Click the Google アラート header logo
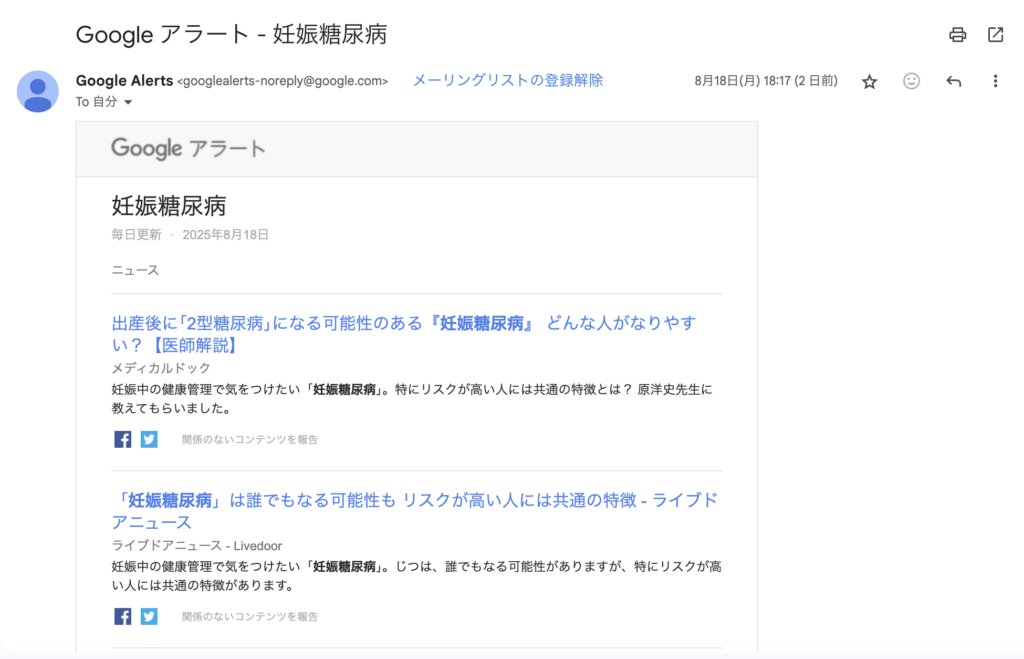 coord(188,149)
